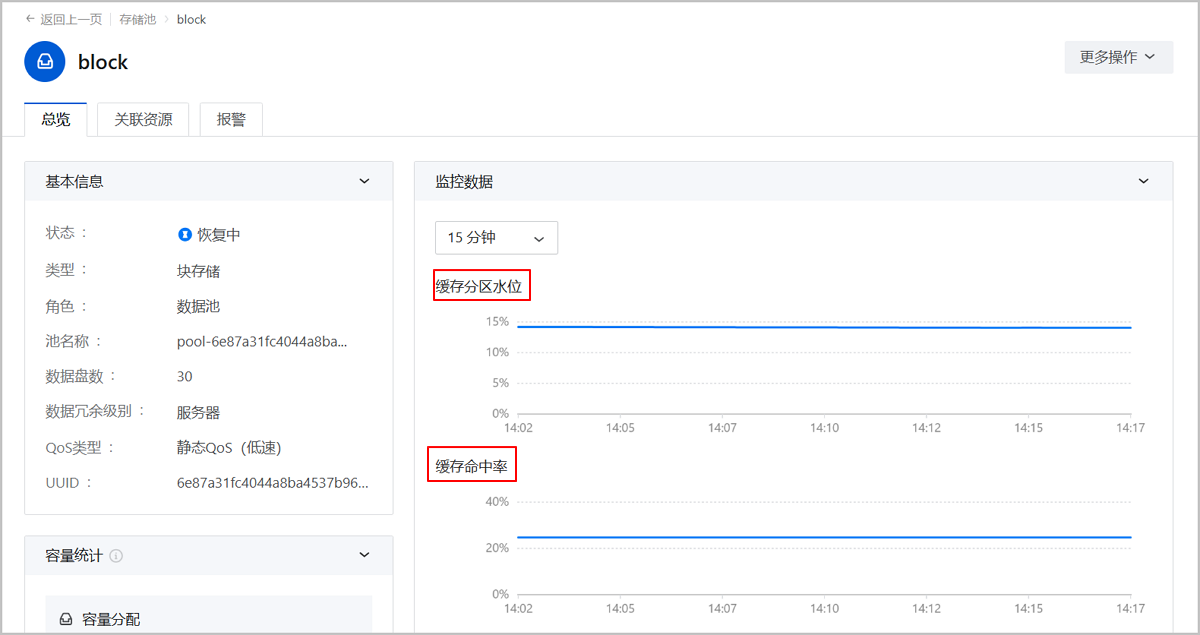Screen dimensions: 1200x635
Task: Click the 块存储 type value
Action: (x=199, y=271)
